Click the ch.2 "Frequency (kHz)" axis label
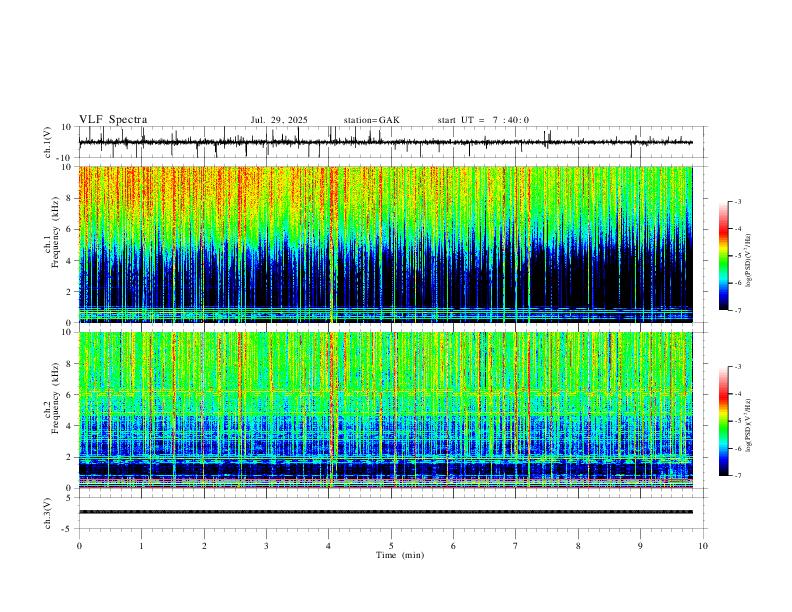Image resolution: width=792 pixels, height=612 pixels. (55, 398)
